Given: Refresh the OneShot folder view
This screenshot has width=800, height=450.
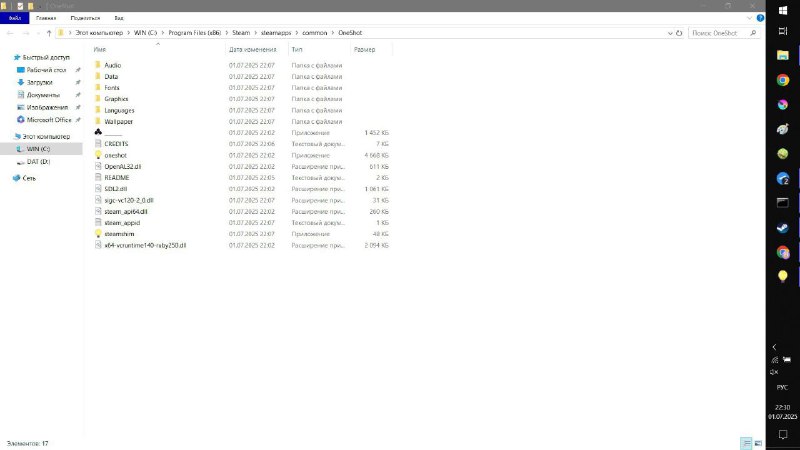Looking at the screenshot, I should 679,33.
